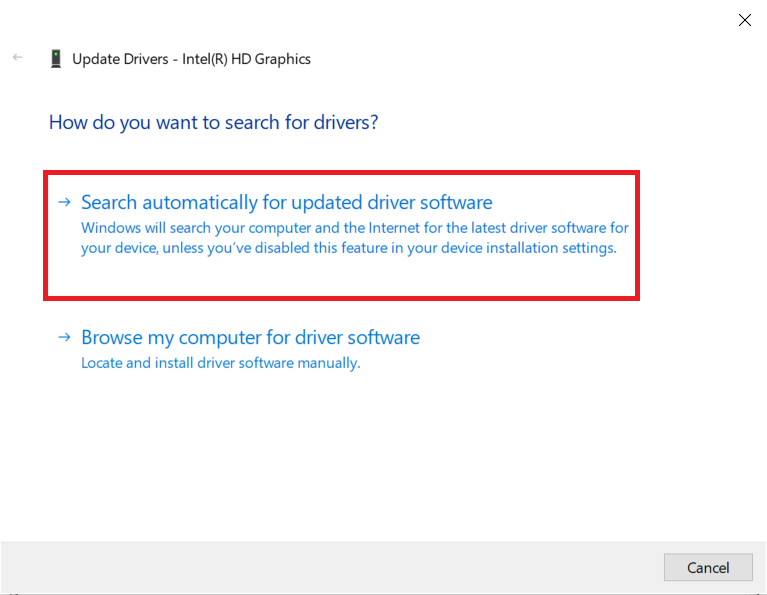Click the 'Update Drivers - Intel(R) HD Graphics' title
The height and width of the screenshot is (595, 767).
click(191, 59)
